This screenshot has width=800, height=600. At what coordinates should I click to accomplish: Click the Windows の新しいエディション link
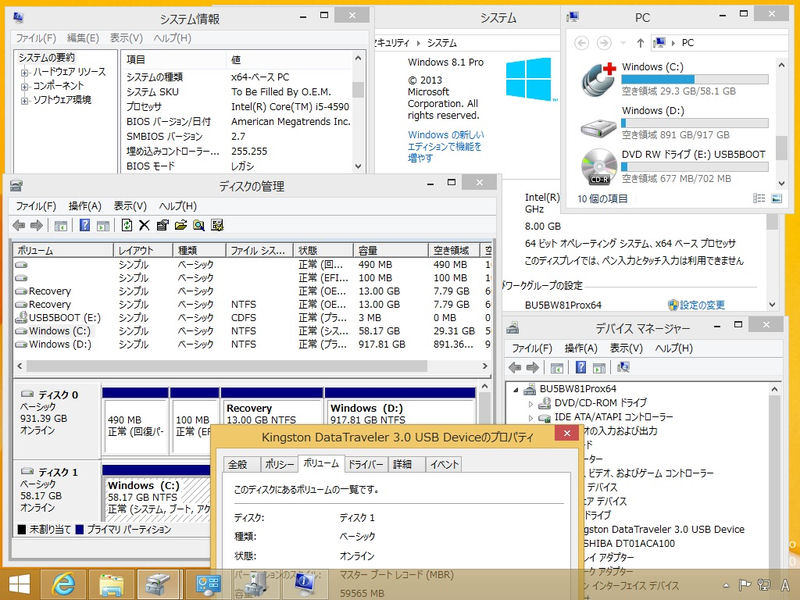click(x=445, y=146)
